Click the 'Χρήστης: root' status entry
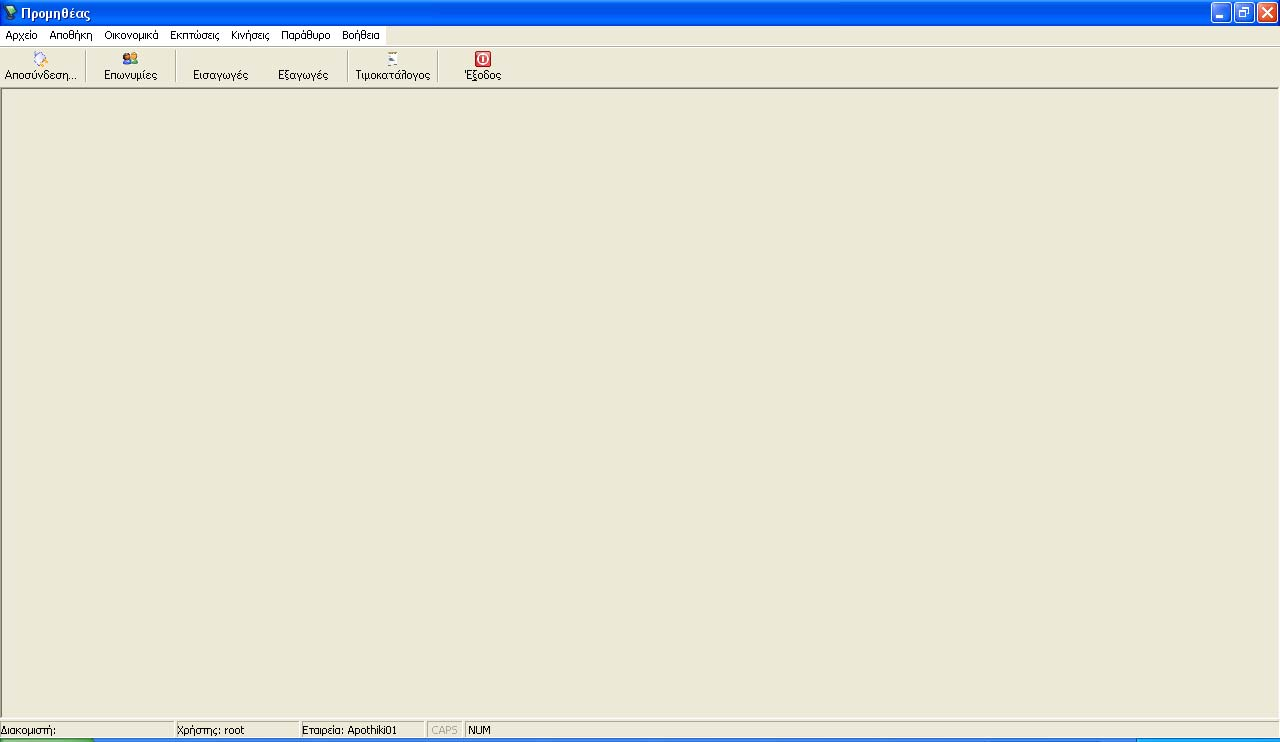This screenshot has width=1280, height=742. pyautogui.click(x=237, y=730)
